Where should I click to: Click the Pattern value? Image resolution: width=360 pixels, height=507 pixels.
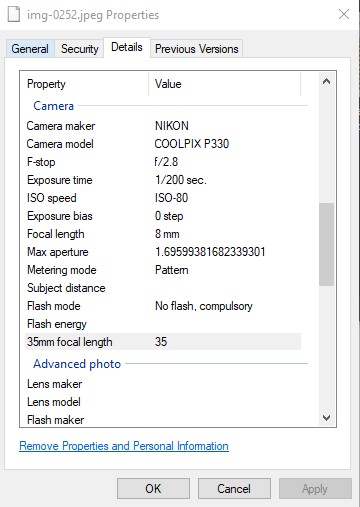[x=172, y=270]
